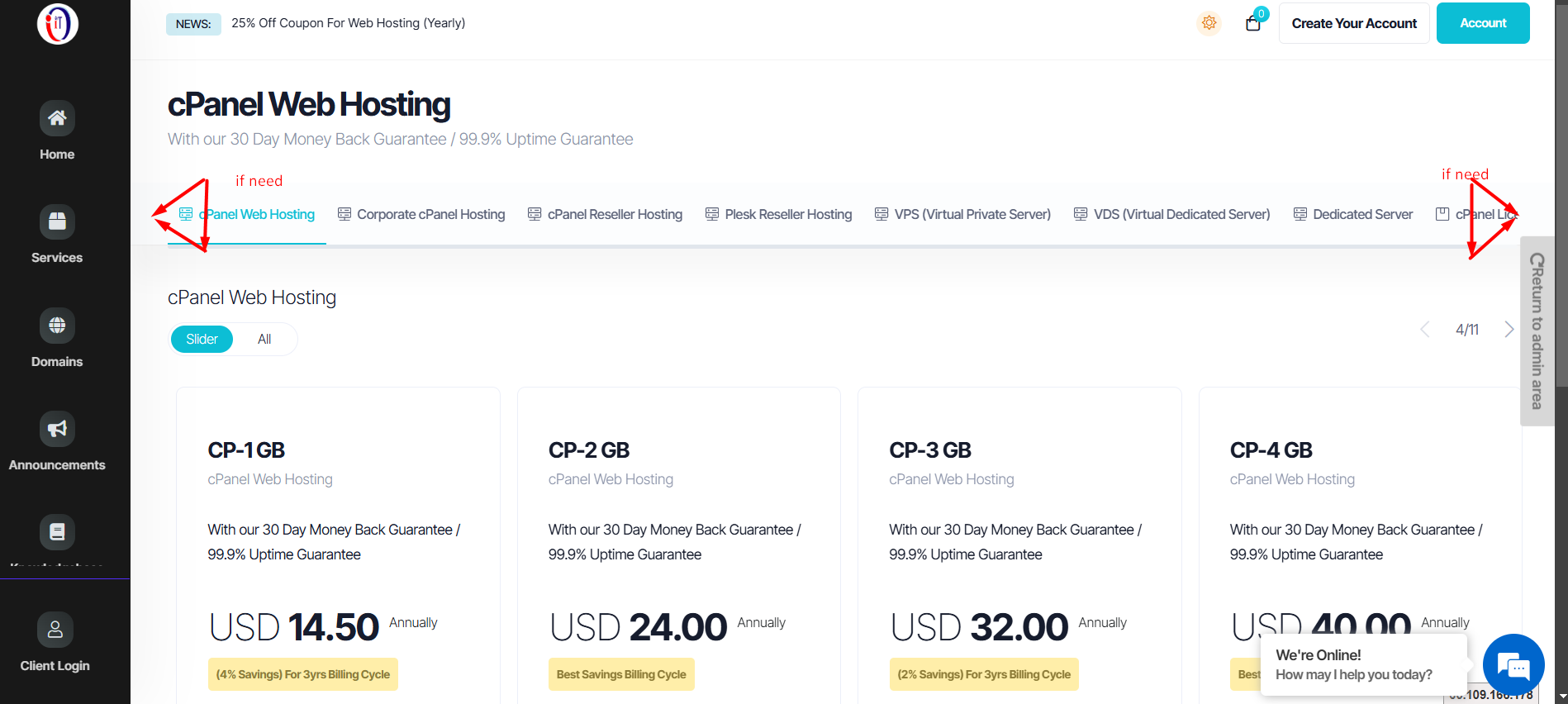Select the cPanel Web Hosting tab
The width and height of the screenshot is (1568, 704).
click(247, 214)
